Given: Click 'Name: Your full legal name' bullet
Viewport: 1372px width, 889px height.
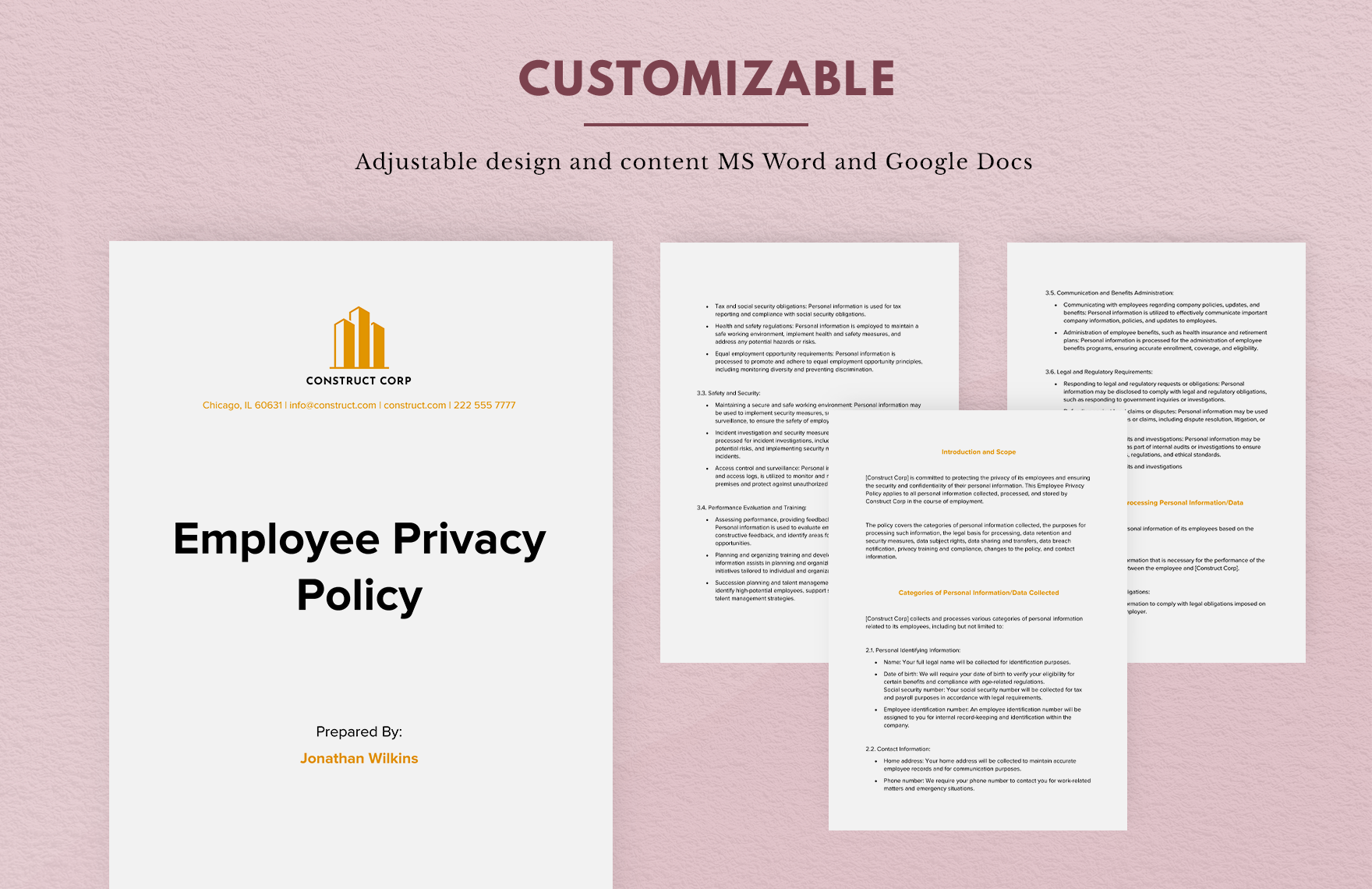Looking at the screenshot, I should click(x=977, y=662).
